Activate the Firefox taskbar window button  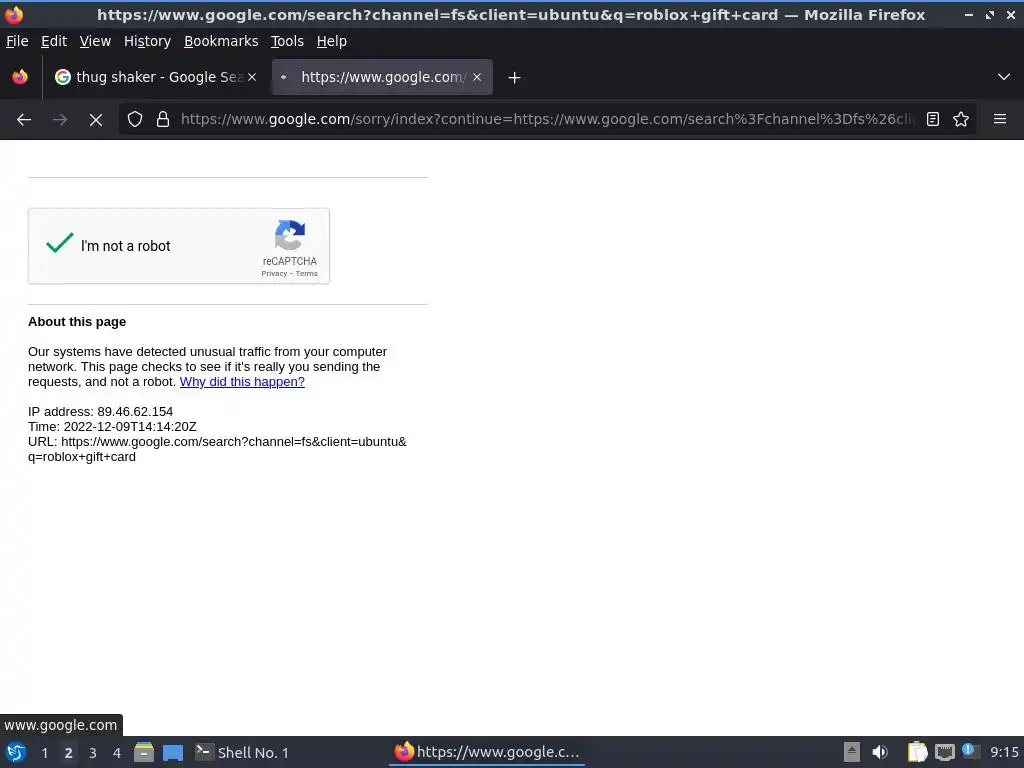pos(487,752)
